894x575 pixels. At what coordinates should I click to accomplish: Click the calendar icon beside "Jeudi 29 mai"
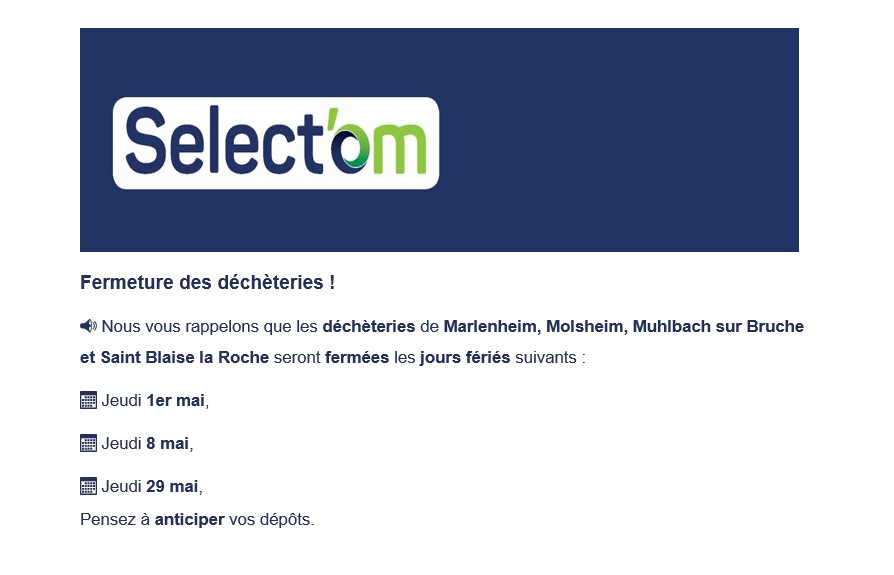click(88, 486)
